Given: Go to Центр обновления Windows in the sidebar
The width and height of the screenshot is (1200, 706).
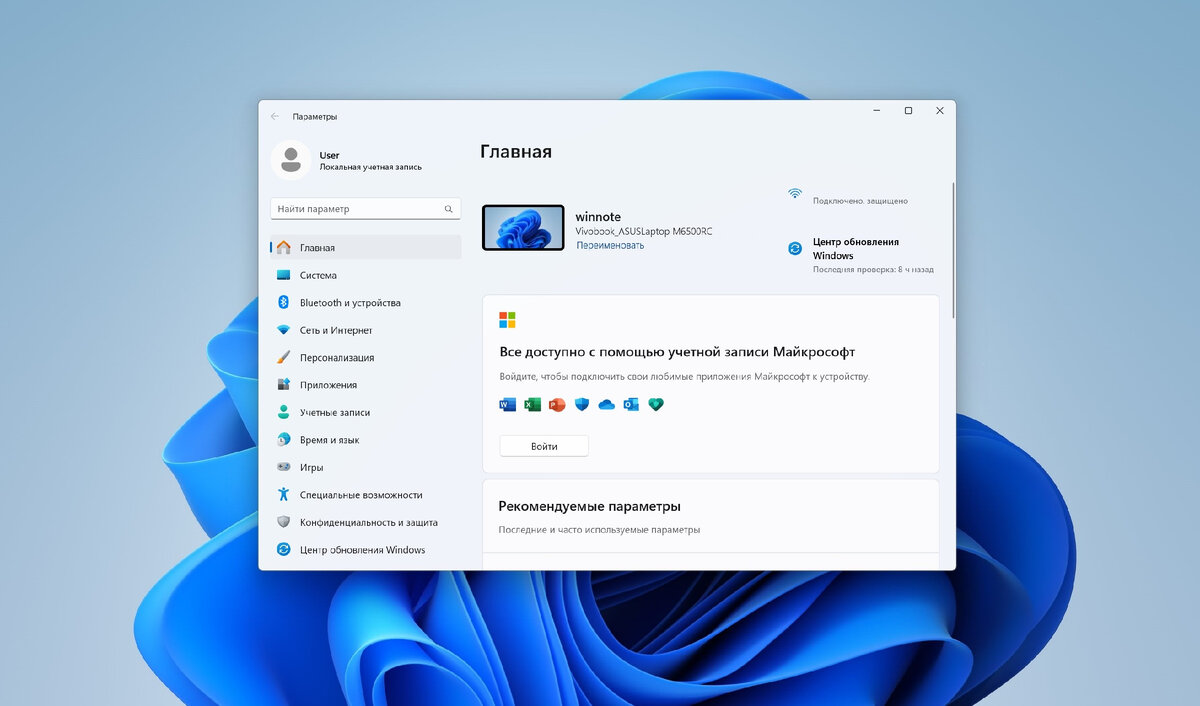Looking at the screenshot, I should point(366,550).
